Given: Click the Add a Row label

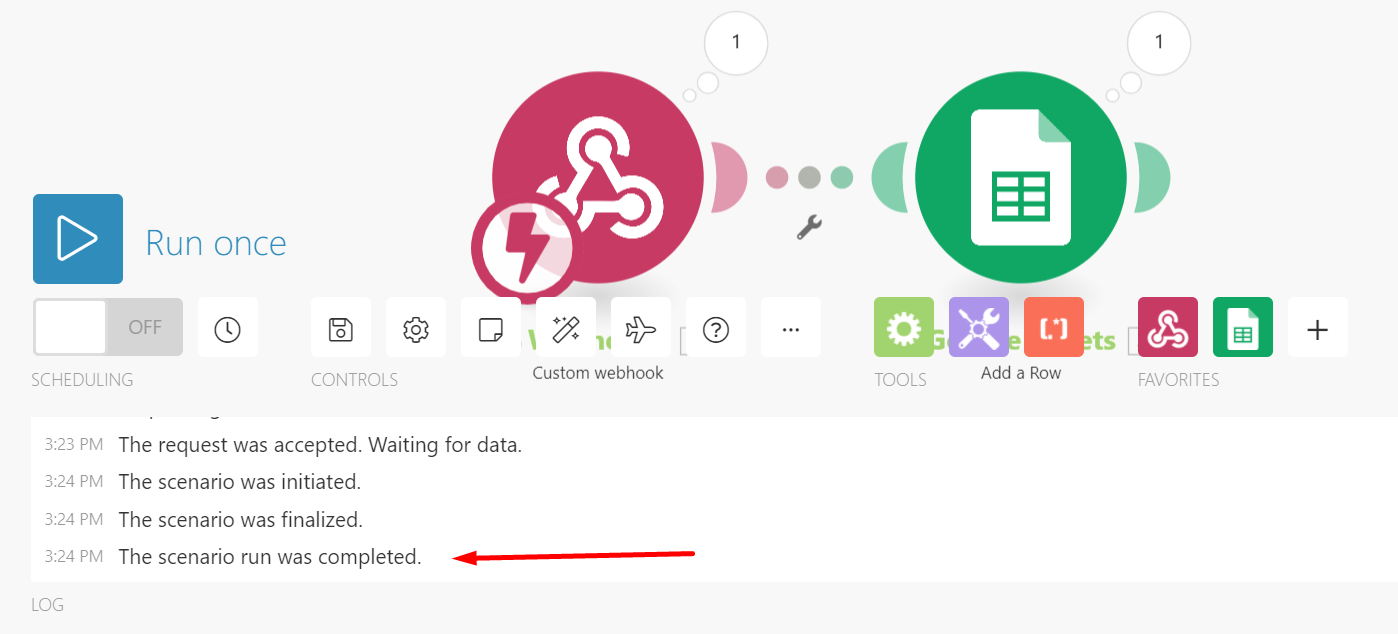Looking at the screenshot, I should [1021, 373].
